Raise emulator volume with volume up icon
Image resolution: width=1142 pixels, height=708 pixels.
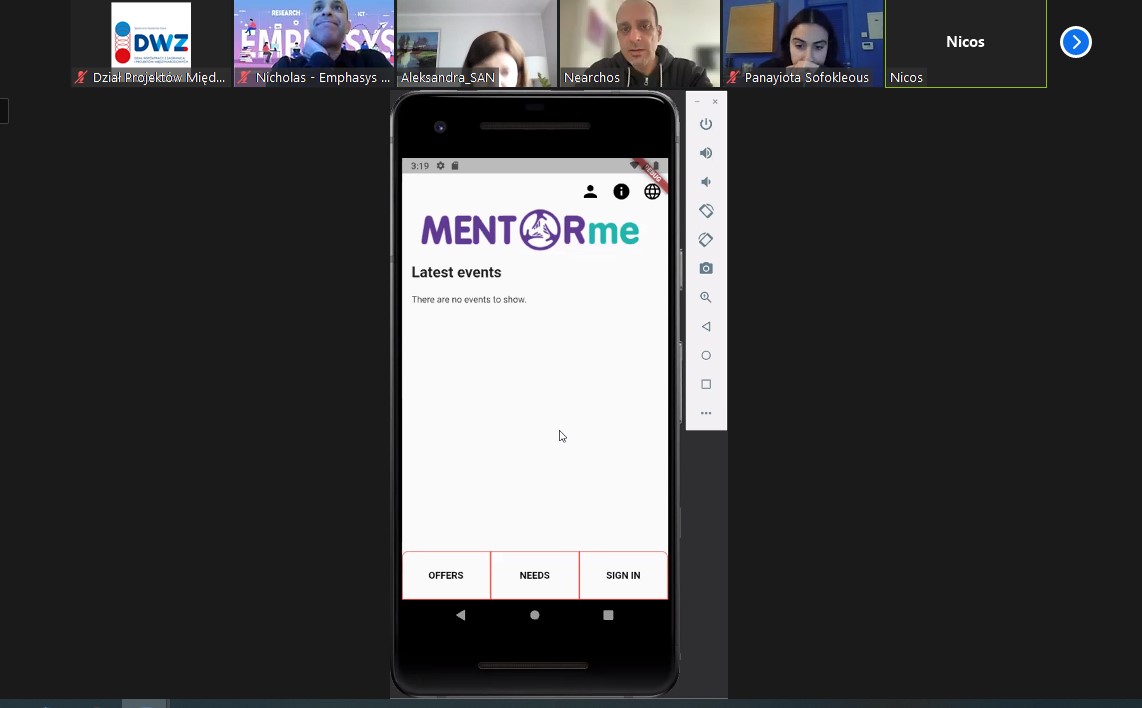706,153
